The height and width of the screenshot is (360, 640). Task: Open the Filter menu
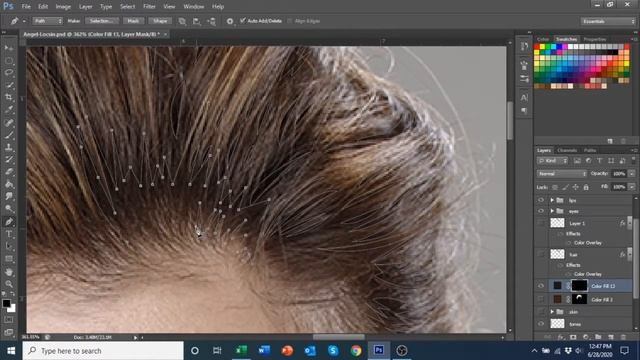[149, 7]
